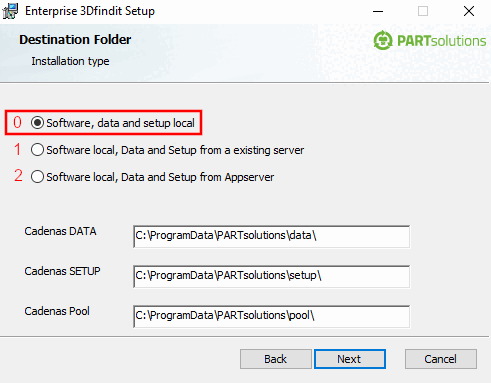The width and height of the screenshot is (491, 383).
Task: Click the Cadenas SETUP path field
Action: click(271, 276)
